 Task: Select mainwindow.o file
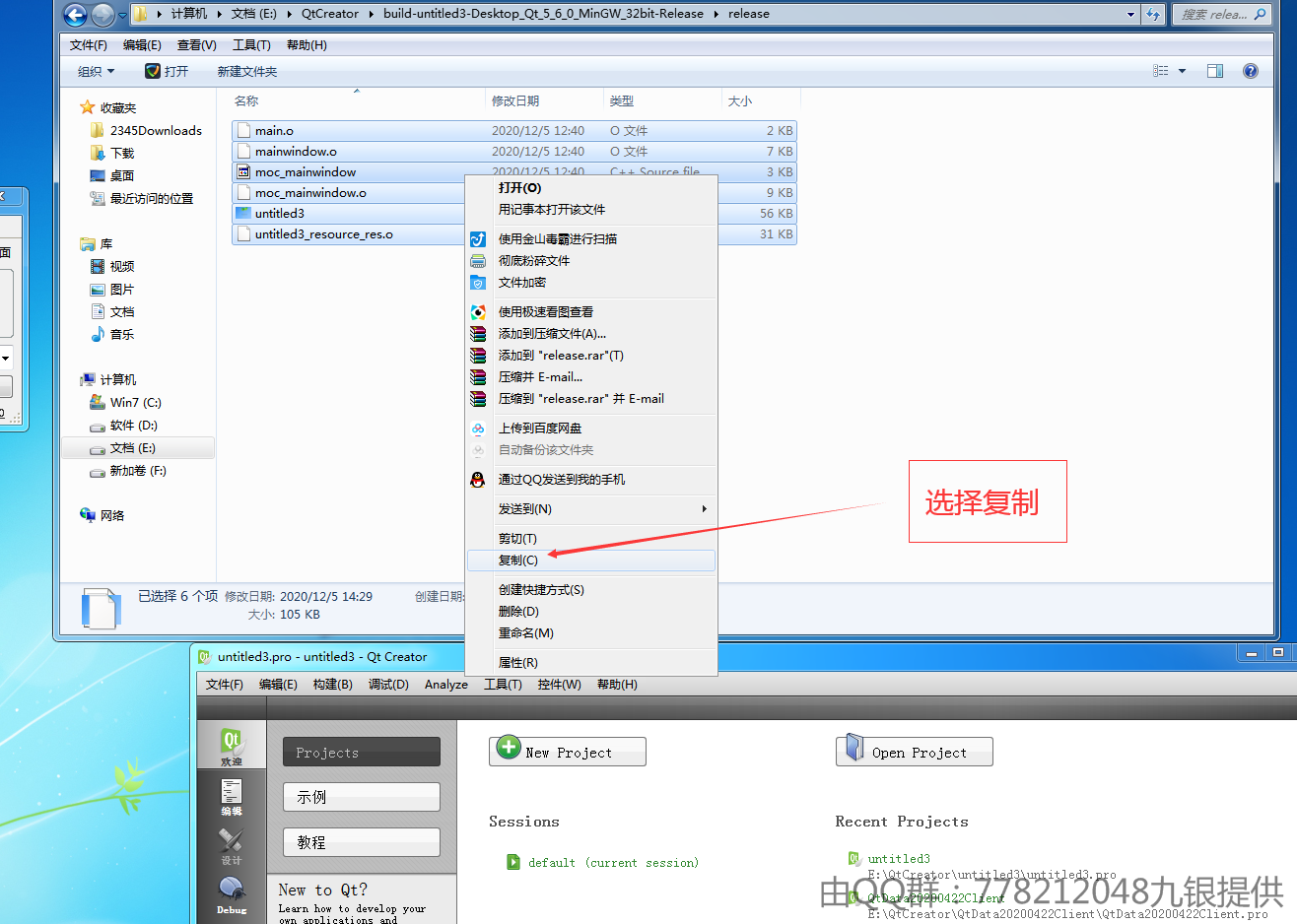[513, 152]
